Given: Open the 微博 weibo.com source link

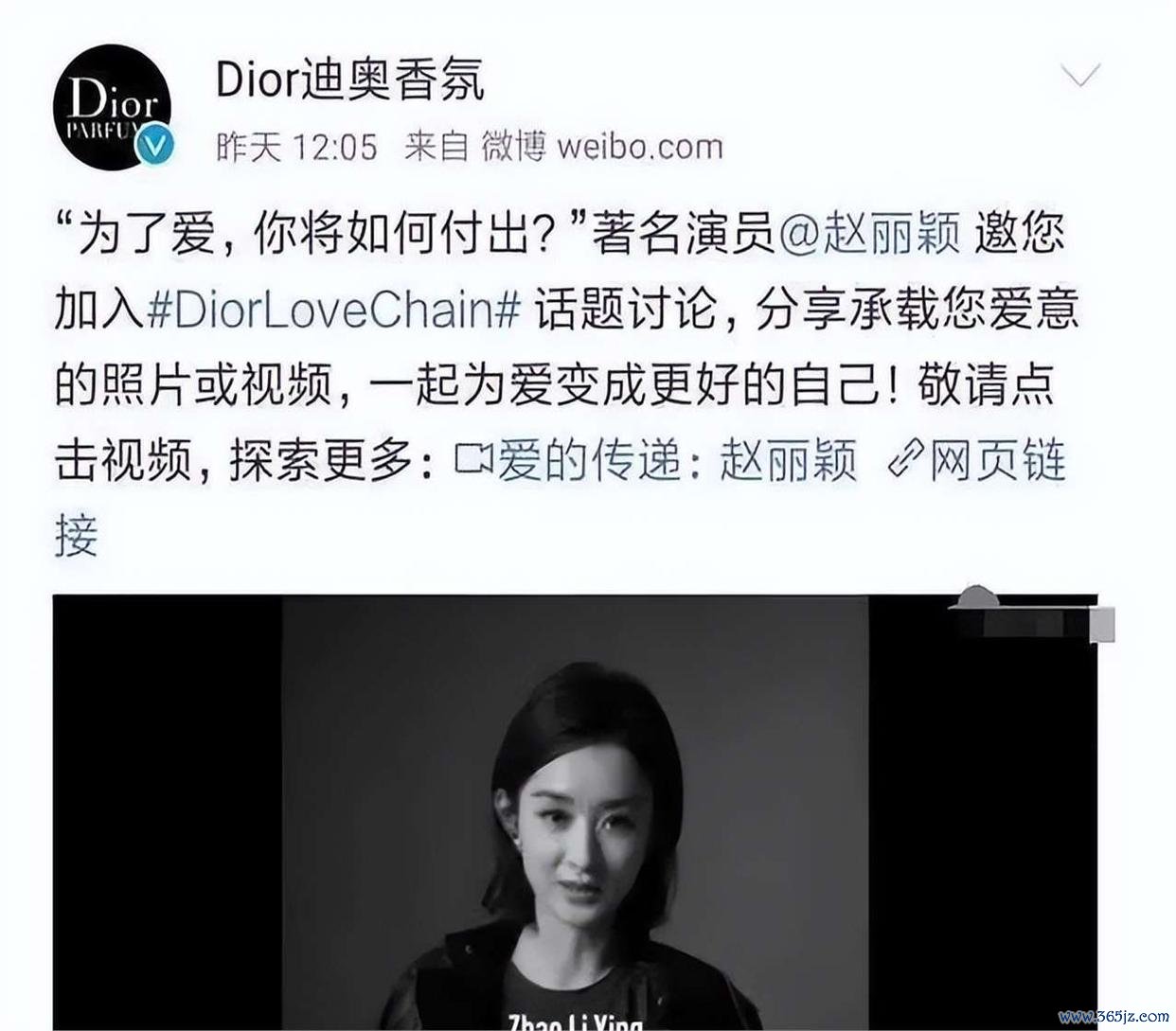Looking at the screenshot, I should (602, 147).
